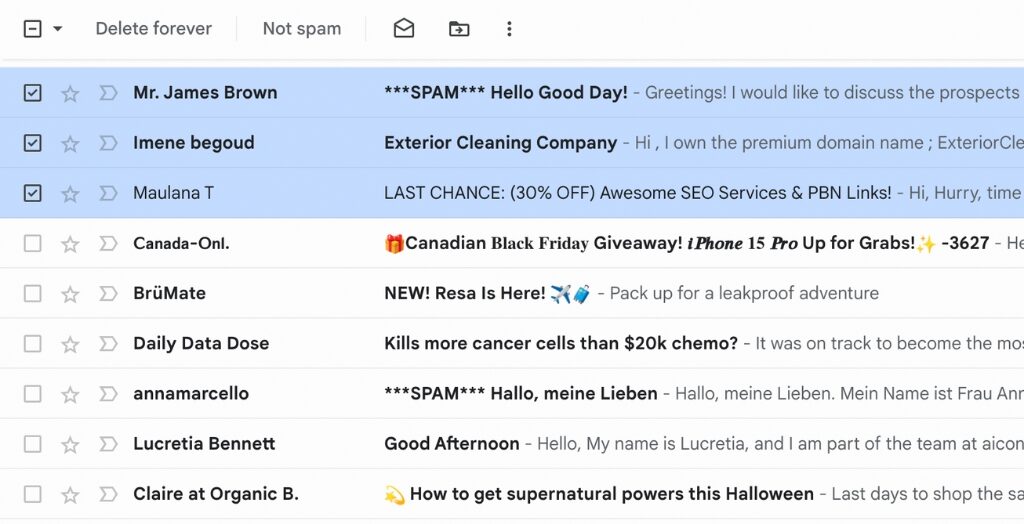
Task: Select the annamarcello email checkbox
Action: pyautogui.click(x=33, y=394)
